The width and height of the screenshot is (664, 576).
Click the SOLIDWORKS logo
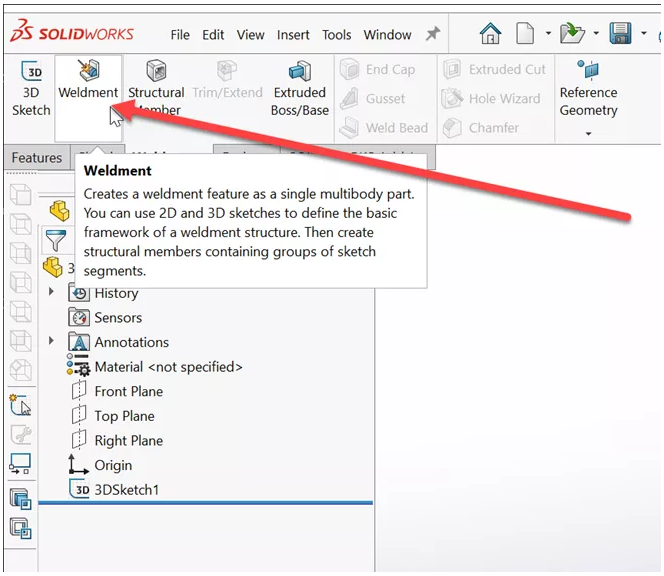[72, 30]
